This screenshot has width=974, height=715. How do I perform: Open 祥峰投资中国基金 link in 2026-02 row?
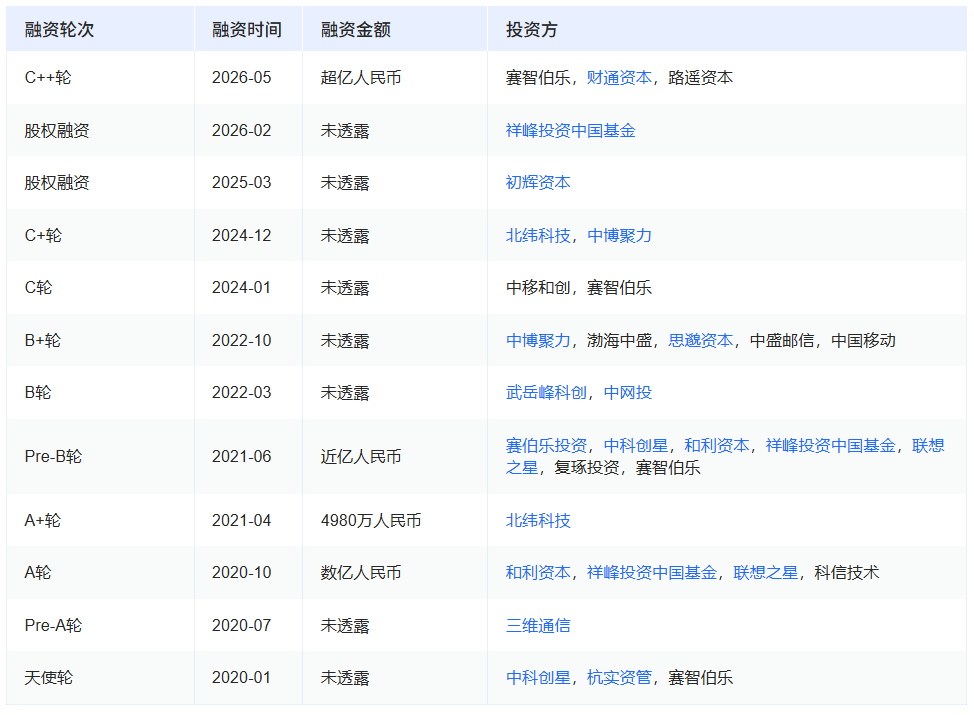pos(571,130)
